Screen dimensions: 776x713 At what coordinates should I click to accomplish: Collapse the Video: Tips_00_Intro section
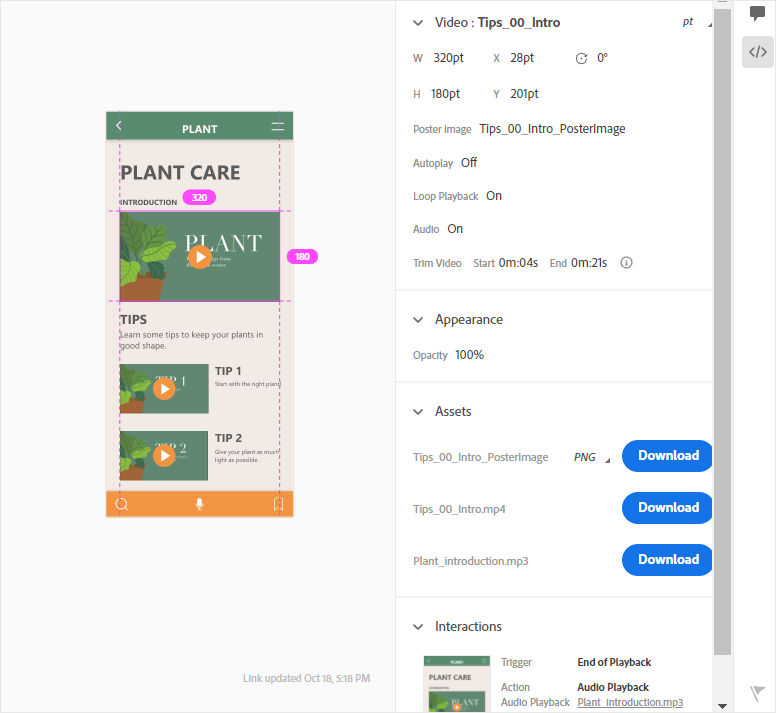tap(418, 23)
